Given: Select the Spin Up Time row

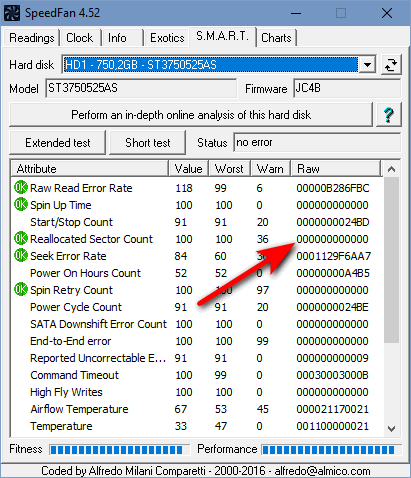Looking at the screenshot, I should click(x=197, y=205).
